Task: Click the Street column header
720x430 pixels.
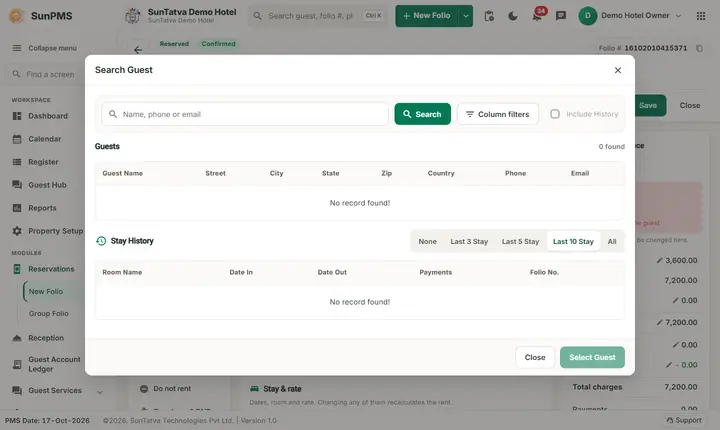Action: tap(215, 173)
